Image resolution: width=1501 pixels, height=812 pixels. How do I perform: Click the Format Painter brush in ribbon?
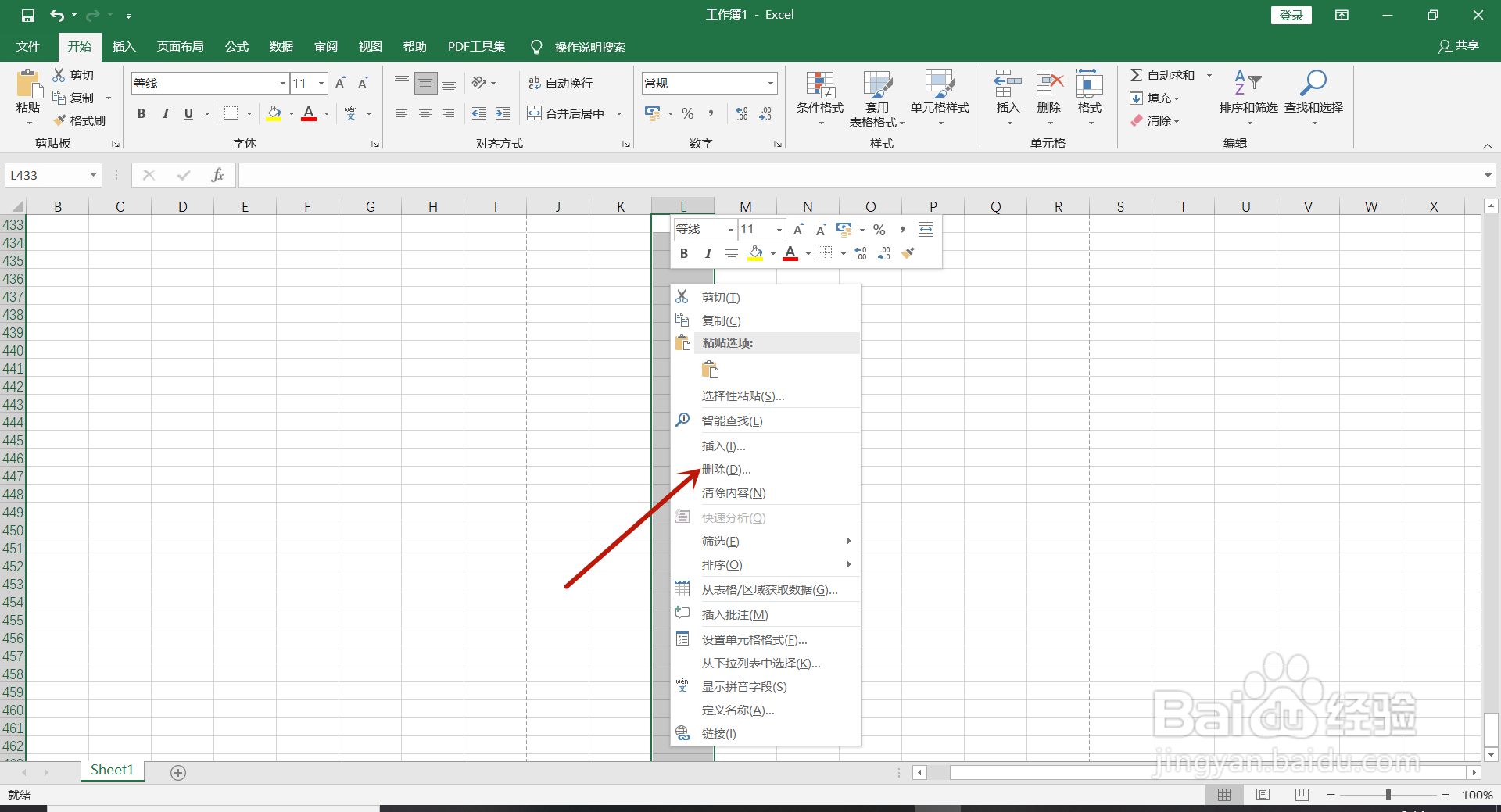pyautogui.click(x=59, y=120)
